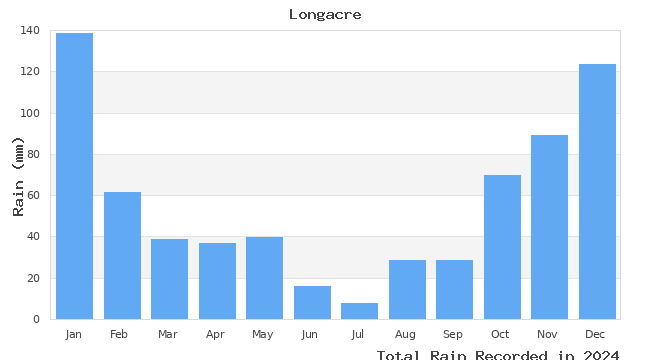
Task: Click the '120' y-axis value
Action: (x=30, y=71)
